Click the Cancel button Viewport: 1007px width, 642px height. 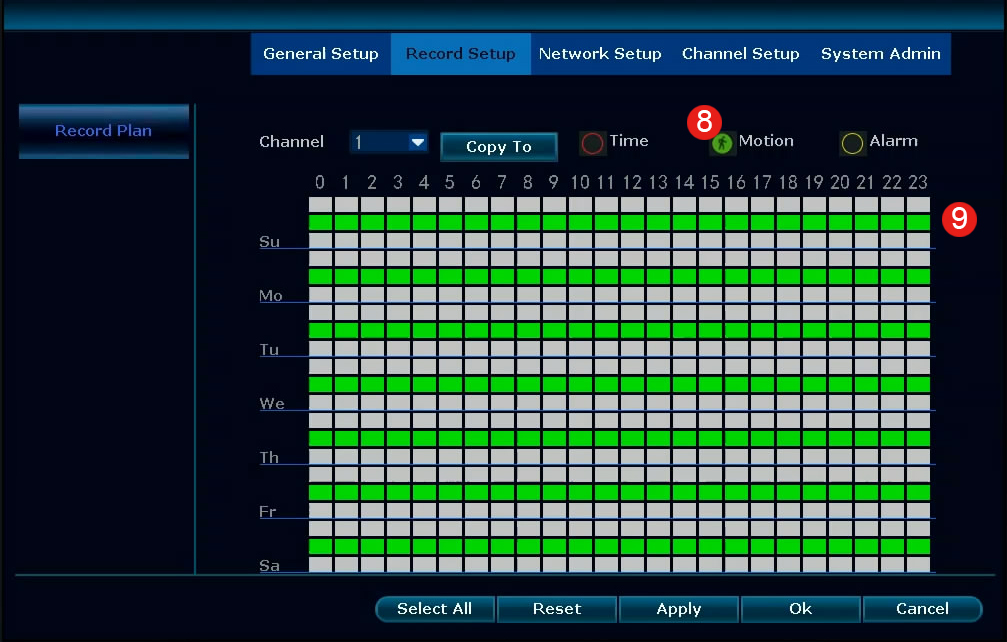coord(922,609)
